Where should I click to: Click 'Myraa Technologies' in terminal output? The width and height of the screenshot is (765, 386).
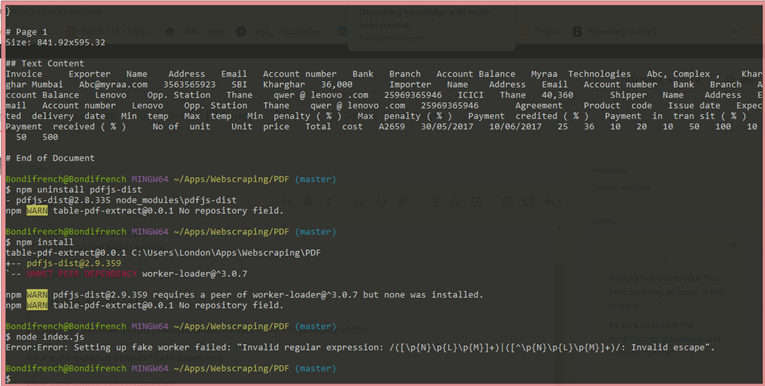point(581,74)
